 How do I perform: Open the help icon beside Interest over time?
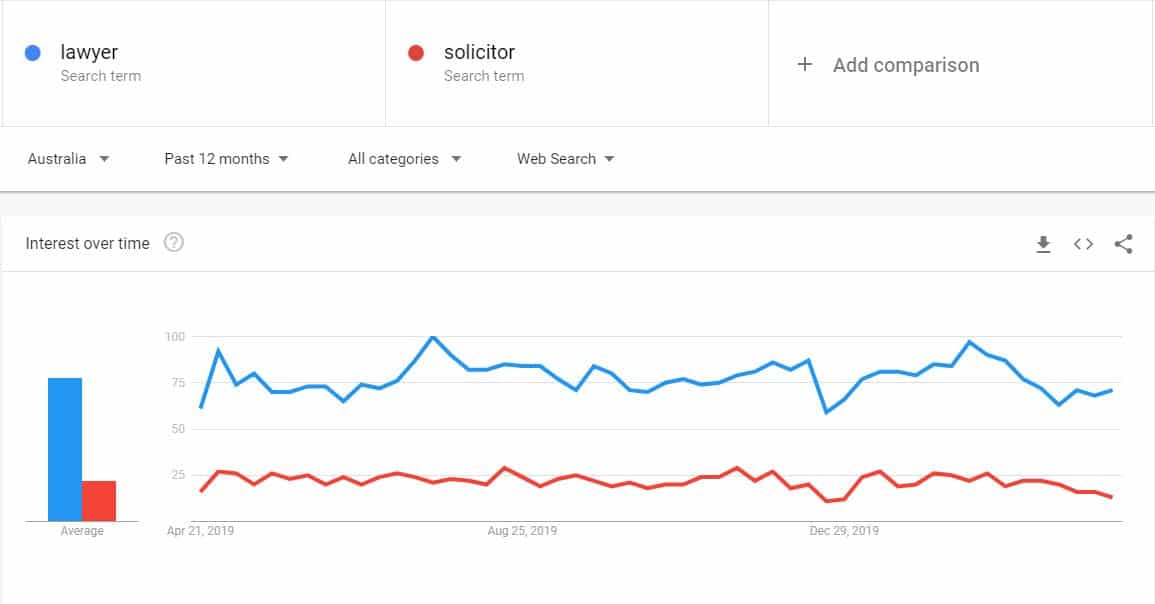click(173, 243)
